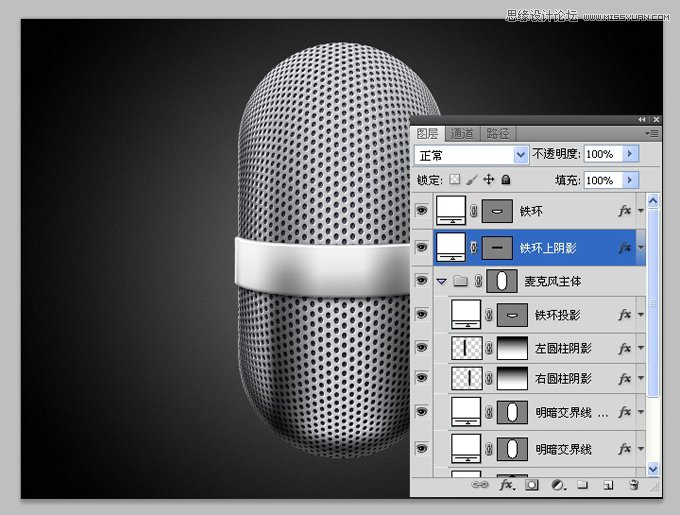
Task: Click the layers scrollbar down arrow
Action: [653, 469]
